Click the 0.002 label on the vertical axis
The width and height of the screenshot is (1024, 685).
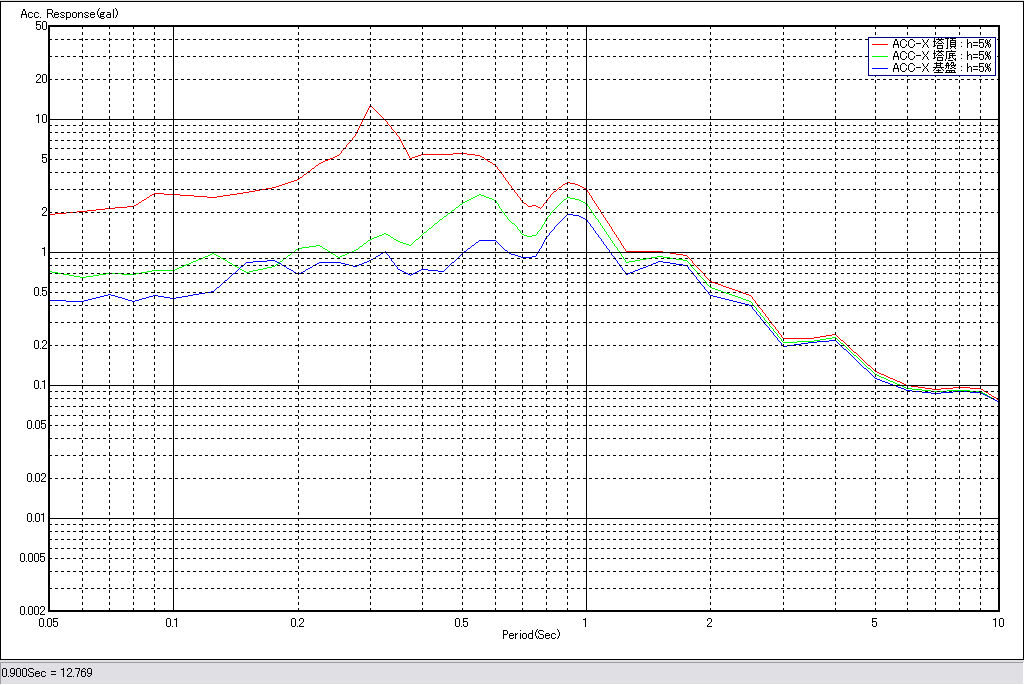point(34,610)
